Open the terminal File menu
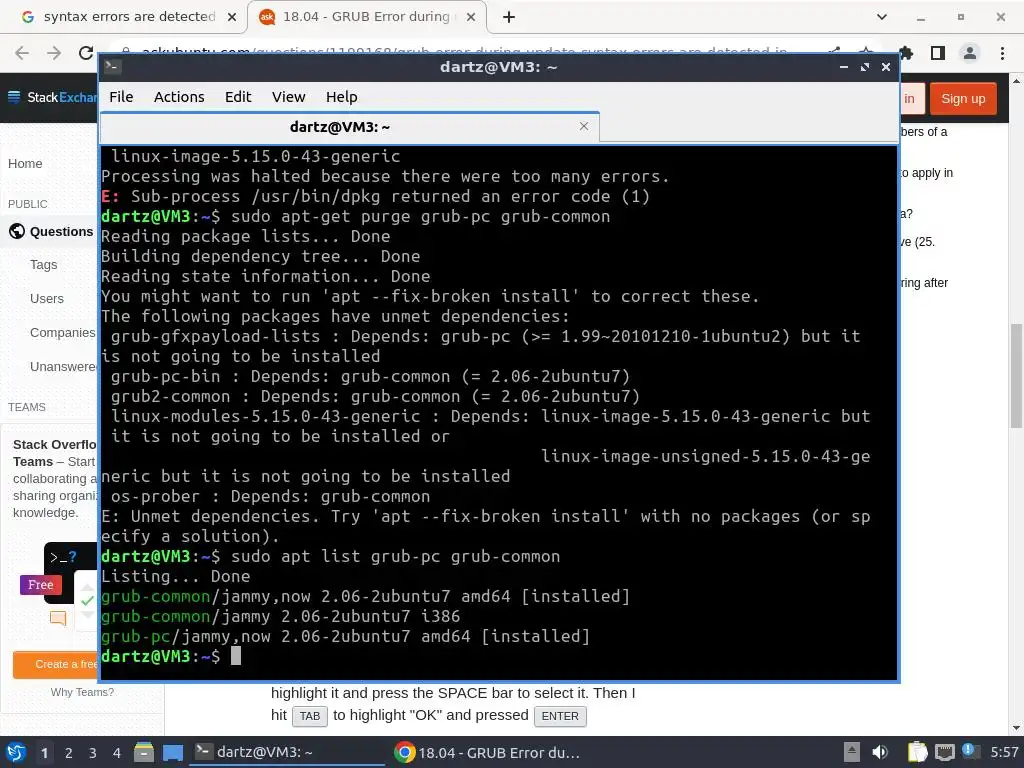This screenshot has height=768, width=1024. click(121, 97)
